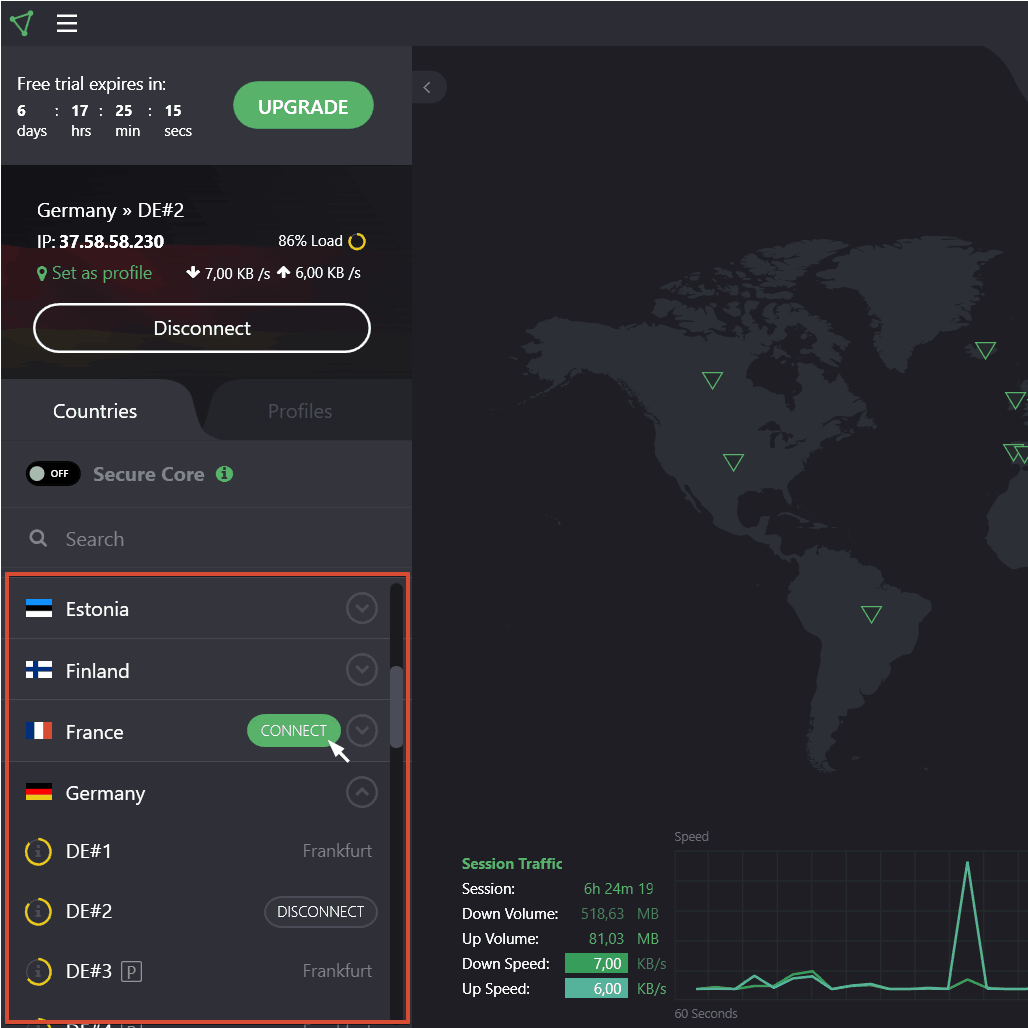Open the Secure Core info icon
The height and width of the screenshot is (1028, 1028).
pyautogui.click(x=224, y=473)
